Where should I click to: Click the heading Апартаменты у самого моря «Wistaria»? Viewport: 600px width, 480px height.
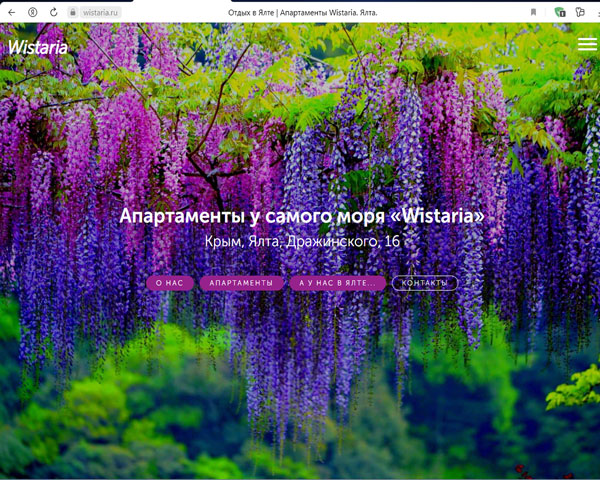click(302, 216)
